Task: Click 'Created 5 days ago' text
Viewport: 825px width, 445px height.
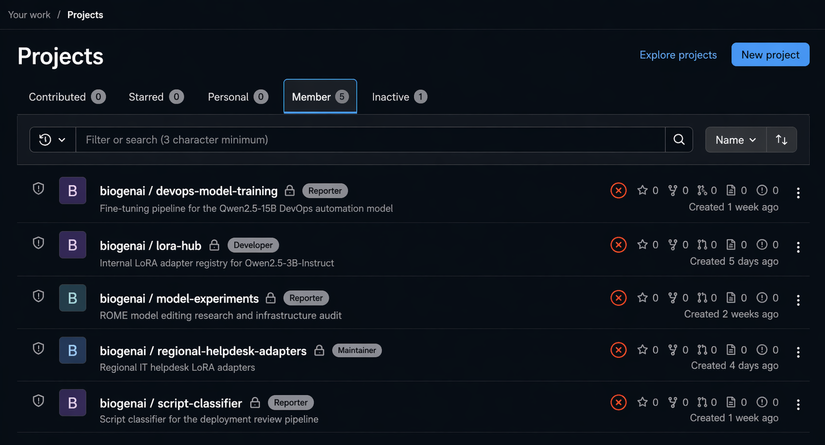Action: (734, 261)
